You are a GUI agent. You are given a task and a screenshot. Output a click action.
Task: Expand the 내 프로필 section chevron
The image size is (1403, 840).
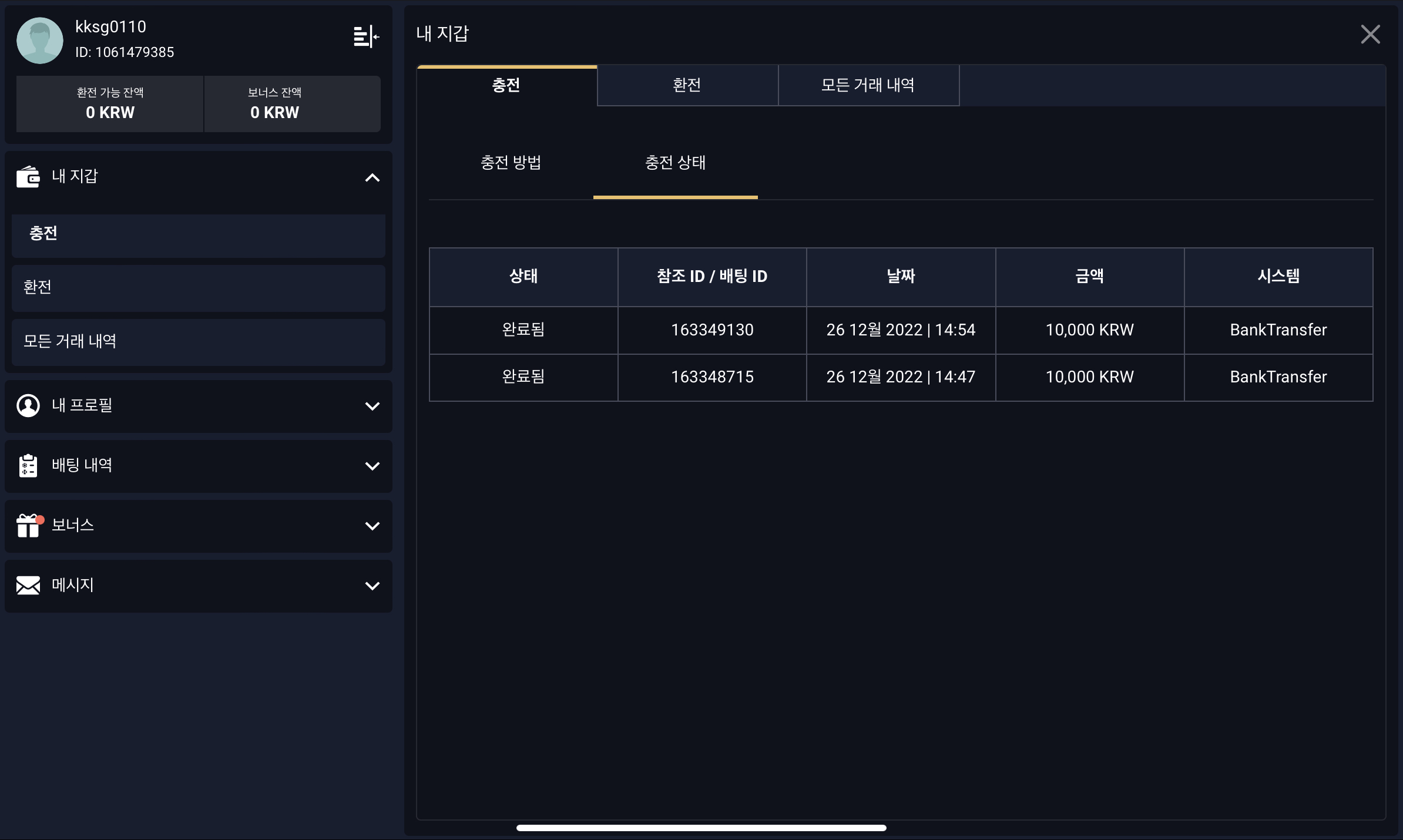[372, 406]
